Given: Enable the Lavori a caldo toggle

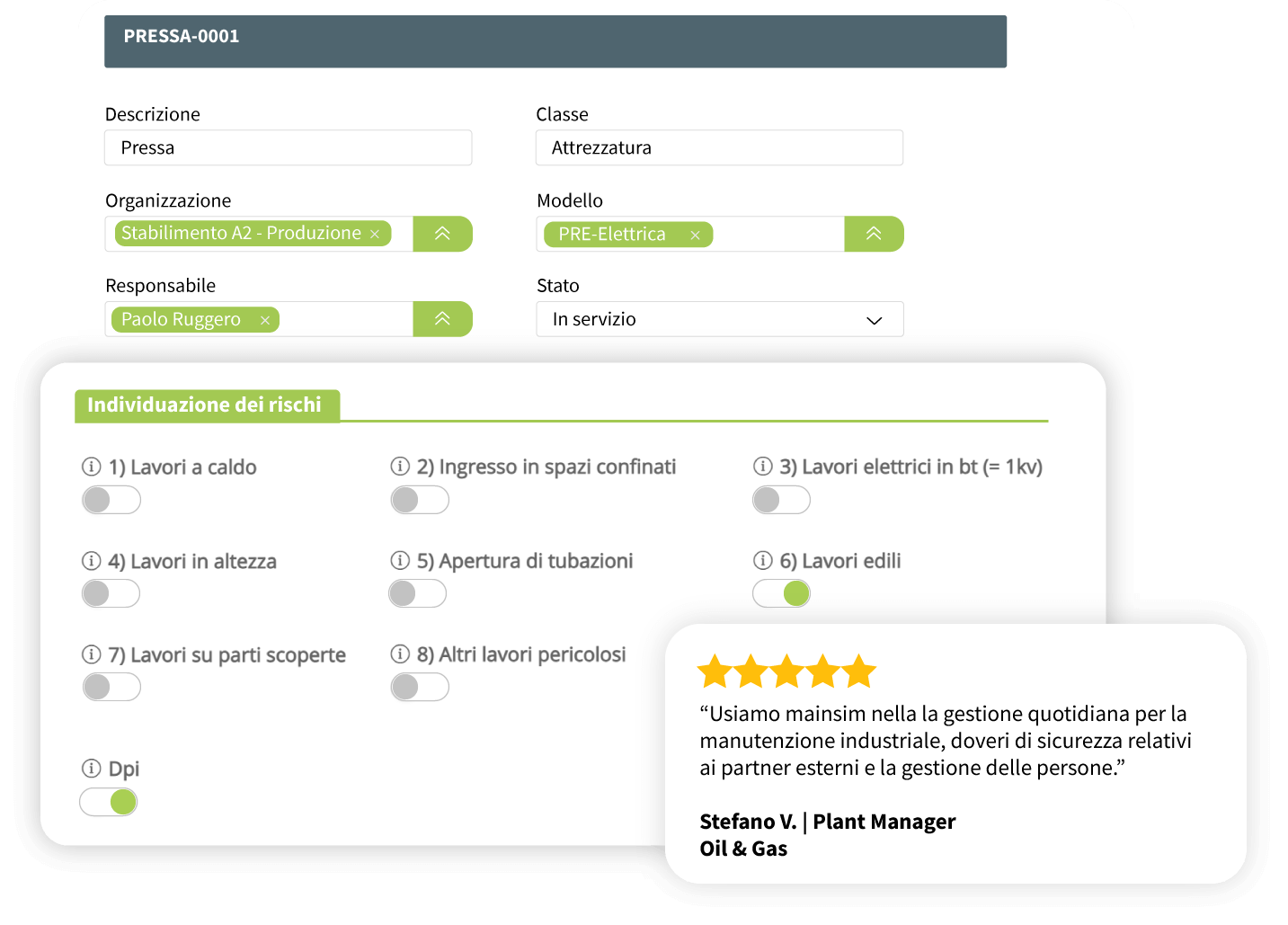Looking at the screenshot, I should 111,500.
